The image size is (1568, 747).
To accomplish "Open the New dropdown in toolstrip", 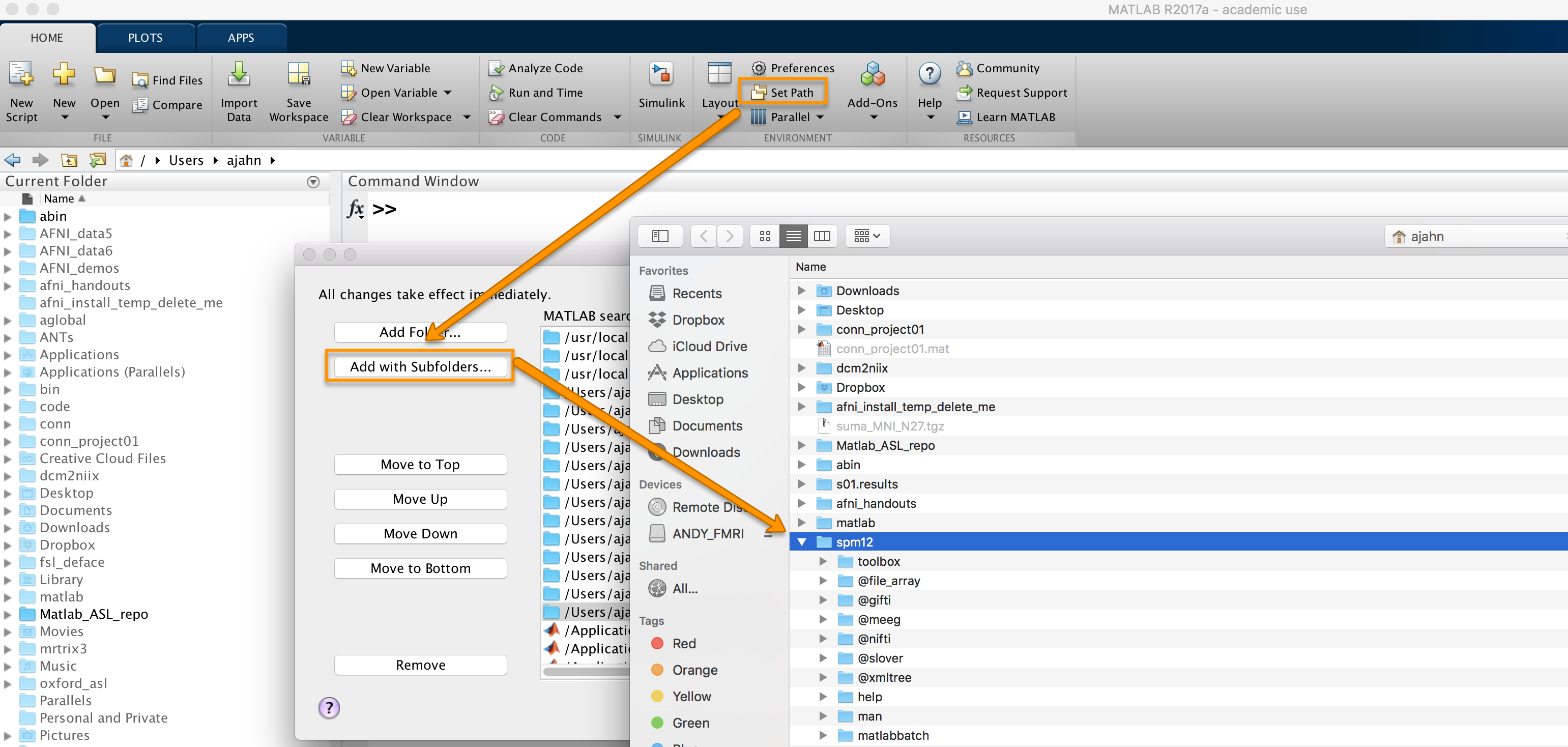I will coord(64,118).
